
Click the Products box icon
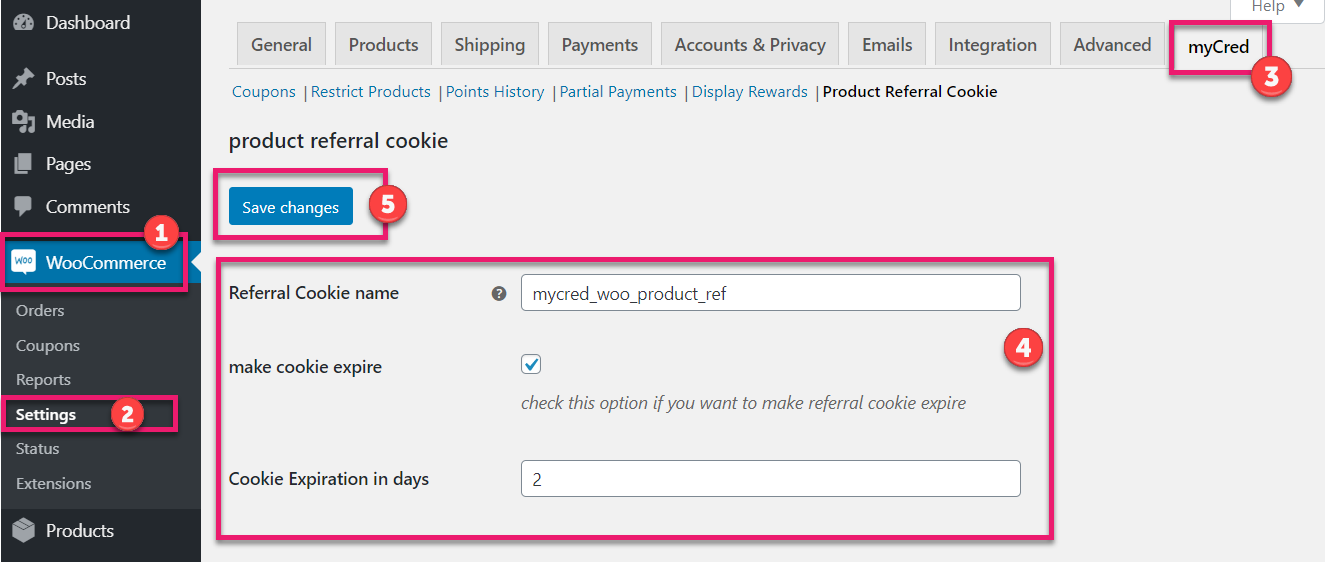(x=24, y=530)
